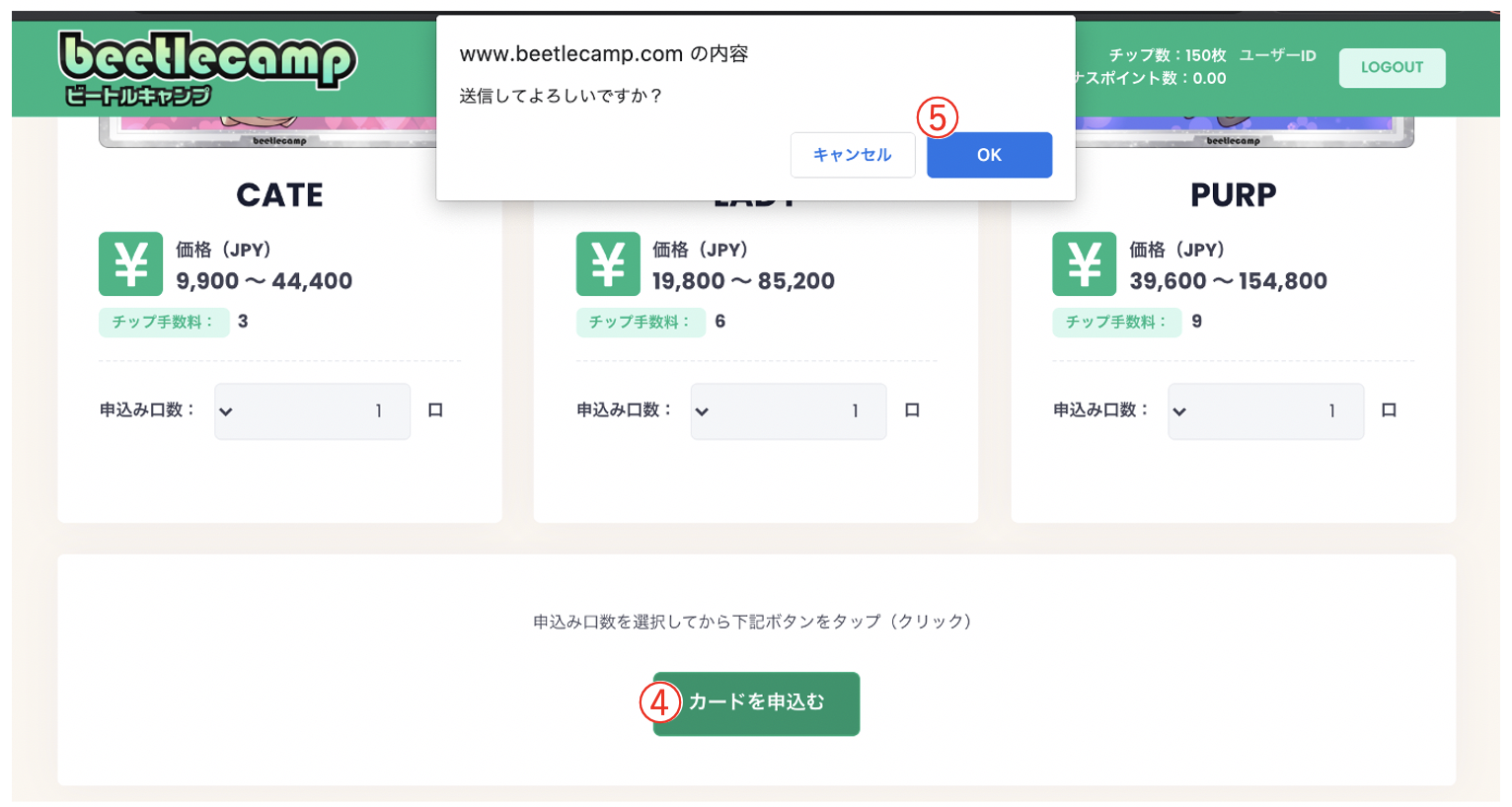This screenshot has width=1512, height=807.
Task: Click the circled number 5 marker
Action: click(x=938, y=118)
